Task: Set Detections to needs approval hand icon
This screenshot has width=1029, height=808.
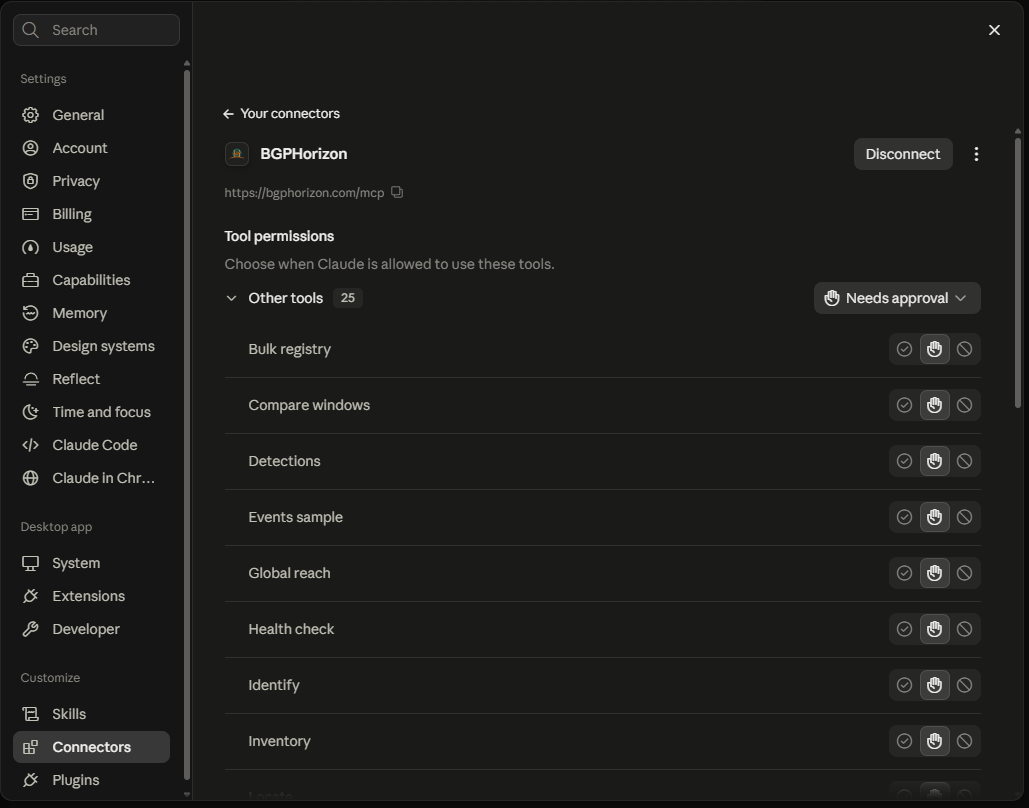Action: [x=934, y=461]
